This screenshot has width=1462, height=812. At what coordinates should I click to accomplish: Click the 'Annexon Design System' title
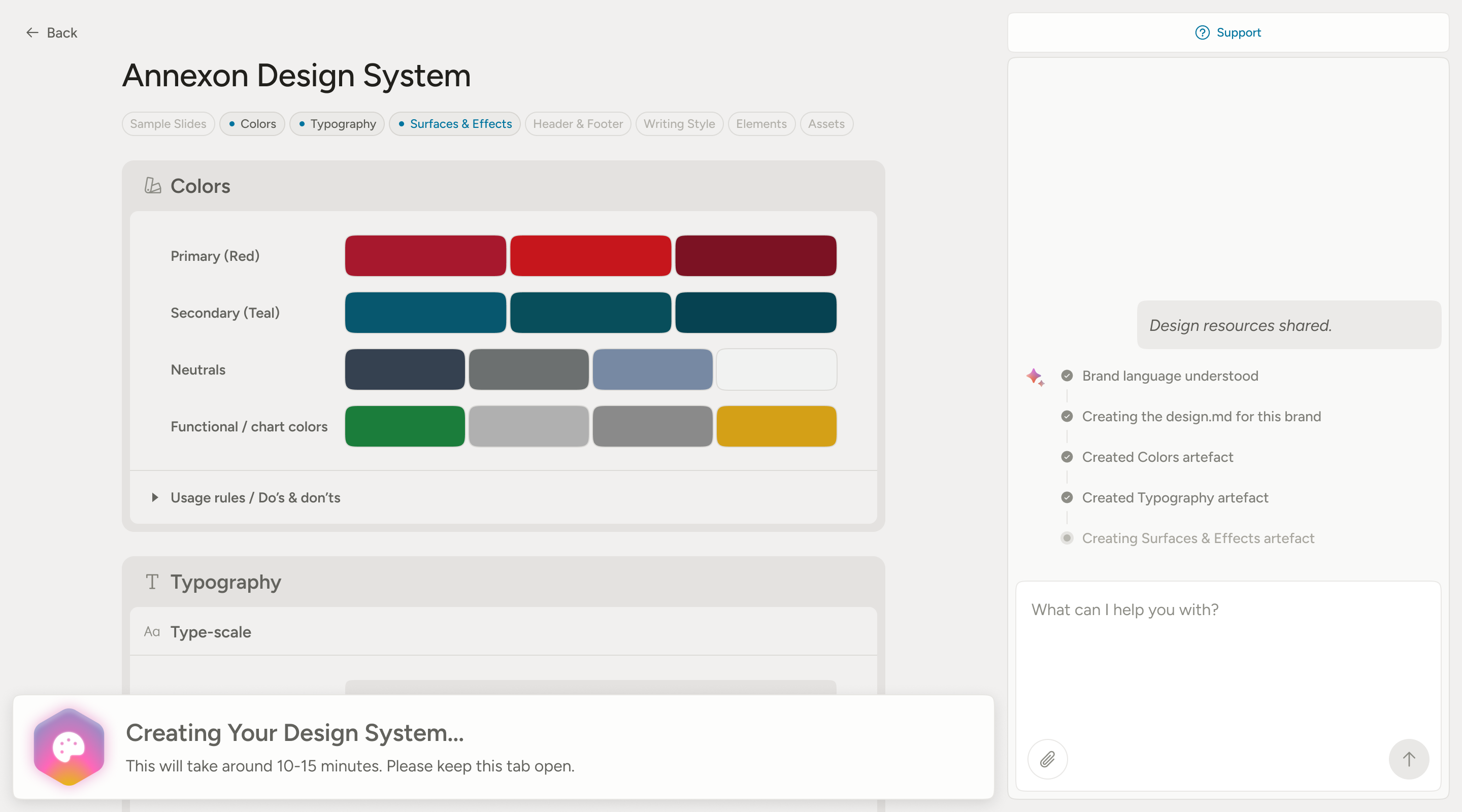point(297,76)
